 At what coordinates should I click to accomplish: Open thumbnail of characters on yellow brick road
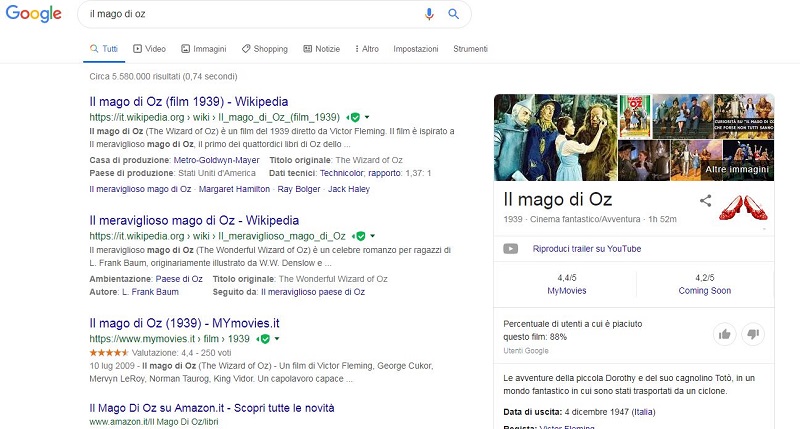coord(683,116)
